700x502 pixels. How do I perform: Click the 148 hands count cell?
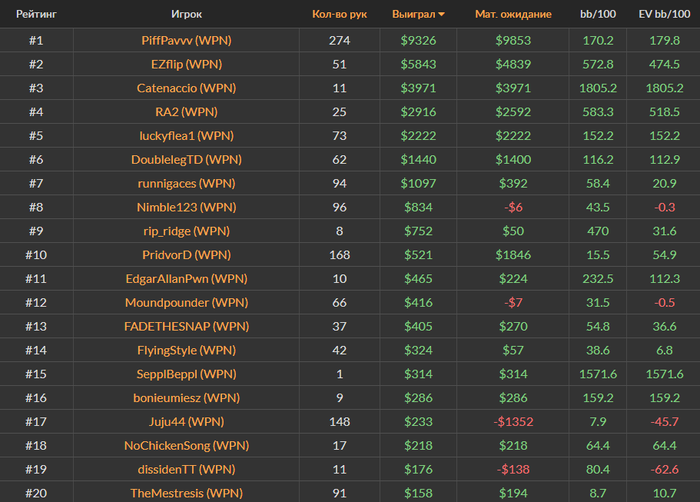pyautogui.click(x=339, y=422)
